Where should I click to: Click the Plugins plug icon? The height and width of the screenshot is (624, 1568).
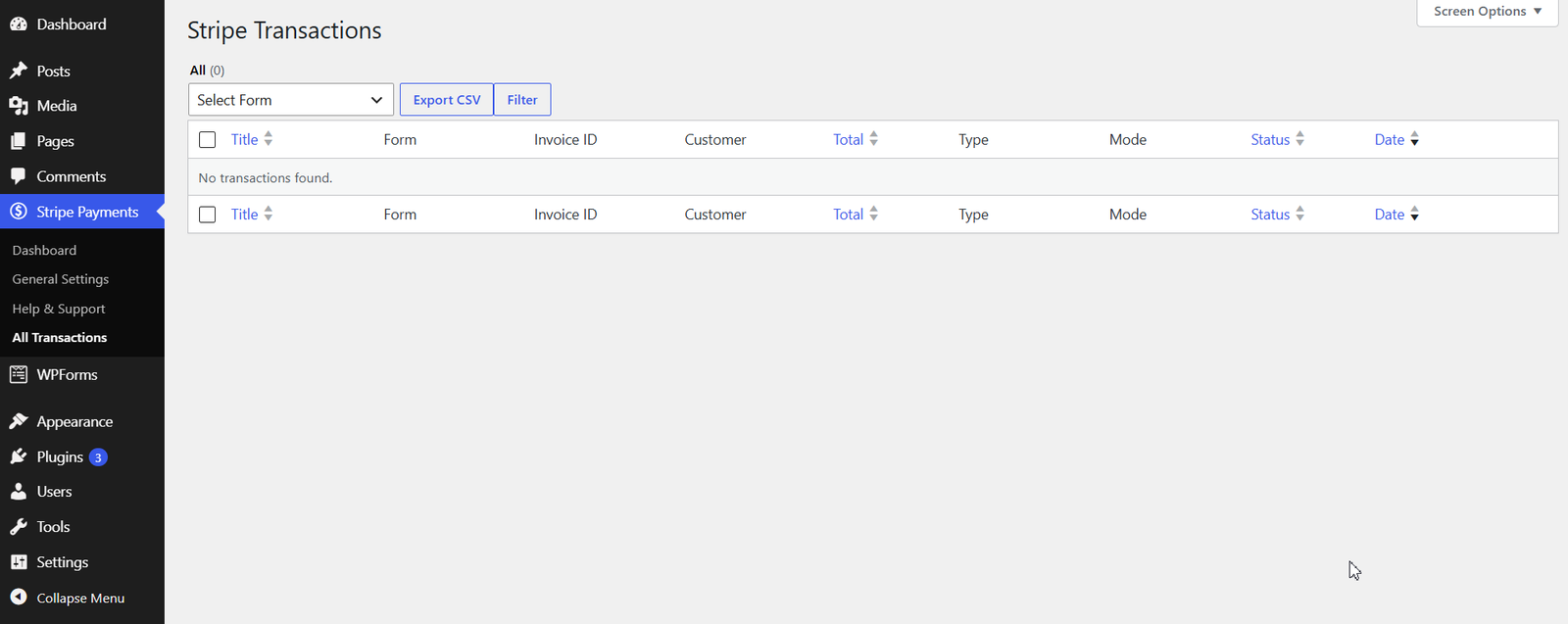tap(19, 456)
